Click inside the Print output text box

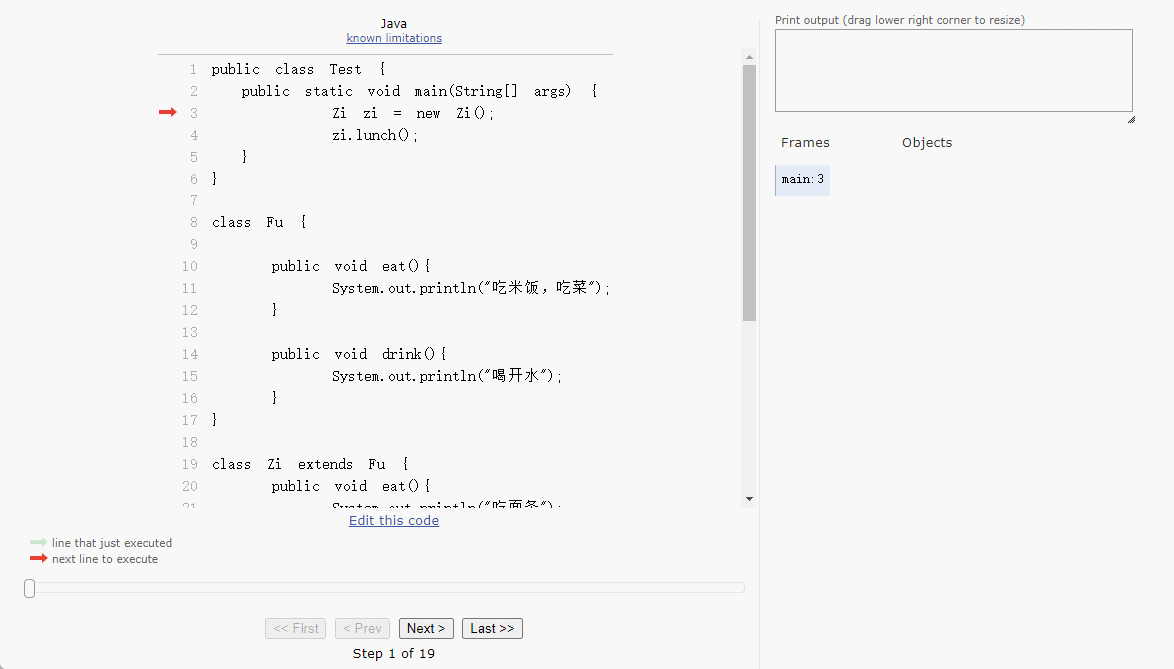pyautogui.click(x=953, y=70)
